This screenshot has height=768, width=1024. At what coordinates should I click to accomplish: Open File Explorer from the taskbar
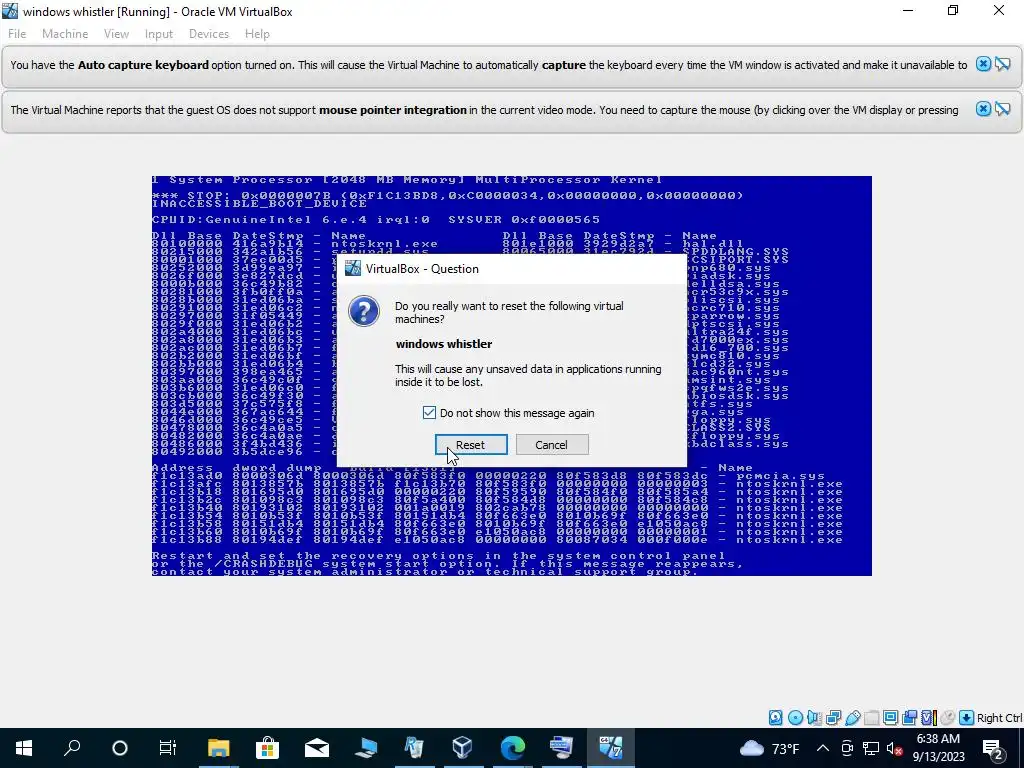219,748
